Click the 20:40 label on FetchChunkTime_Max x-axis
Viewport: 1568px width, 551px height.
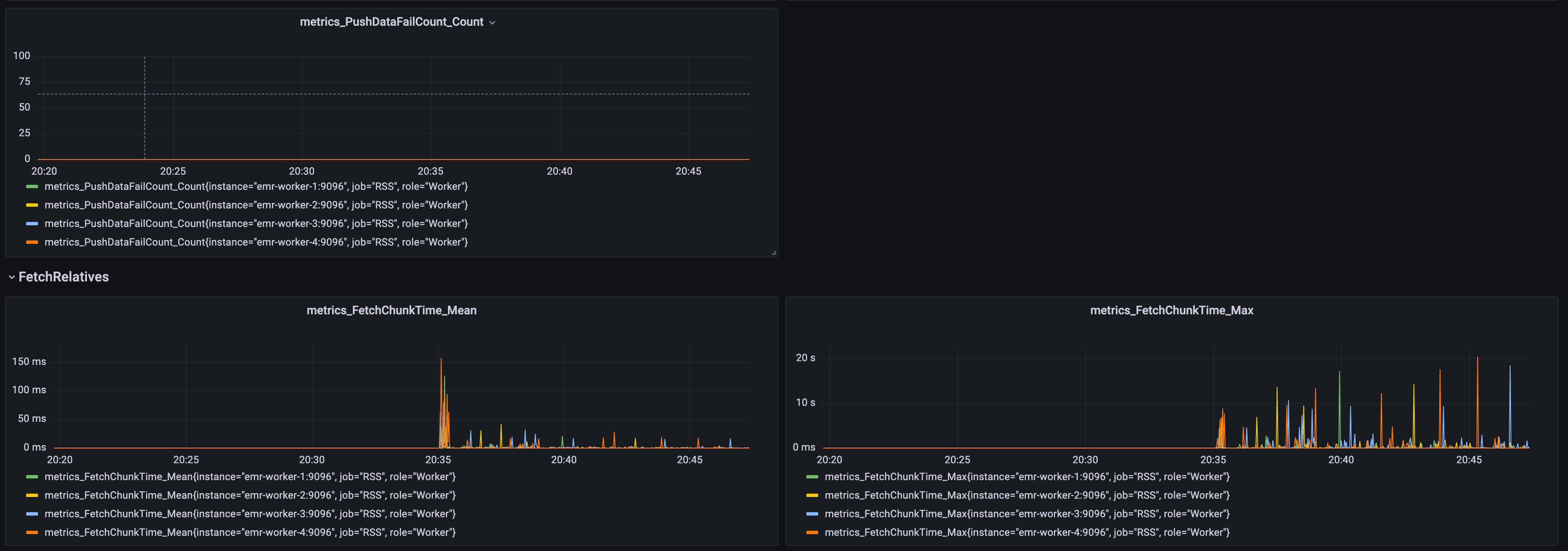(x=1341, y=460)
